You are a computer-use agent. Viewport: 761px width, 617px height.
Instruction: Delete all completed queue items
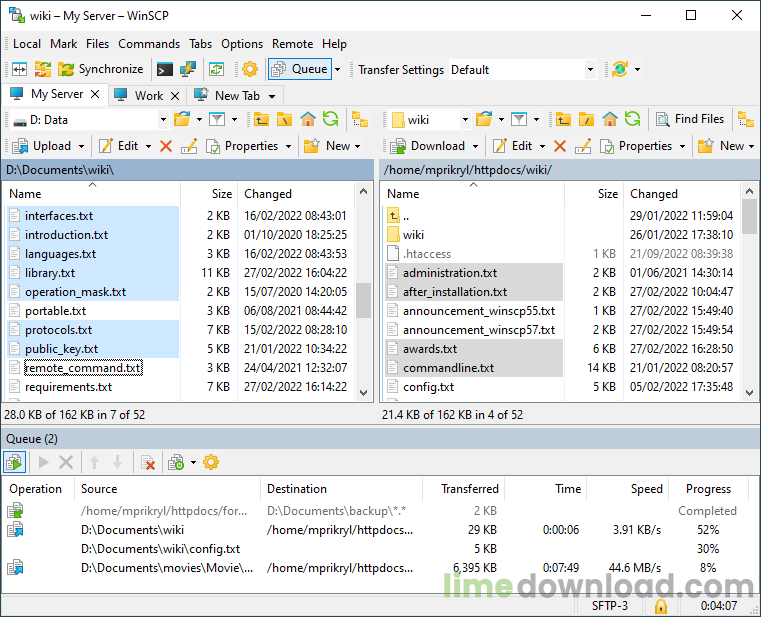click(148, 462)
